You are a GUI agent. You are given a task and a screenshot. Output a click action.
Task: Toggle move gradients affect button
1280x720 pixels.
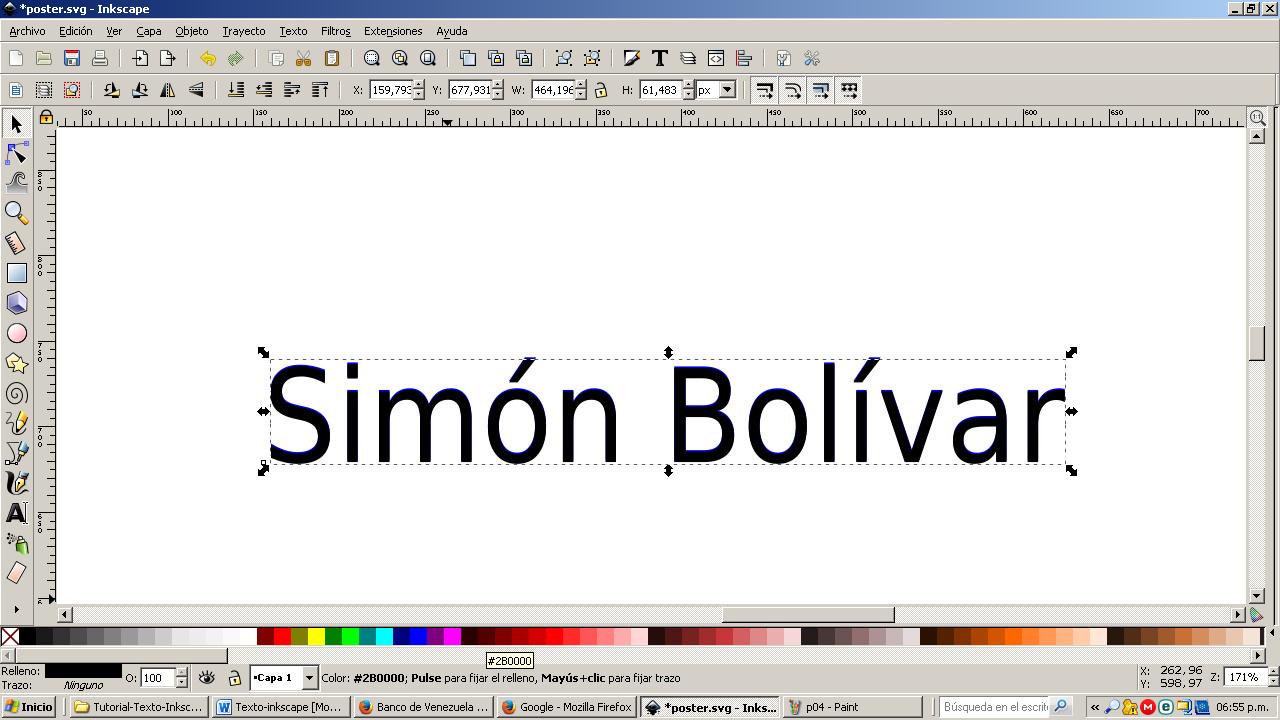coord(820,90)
